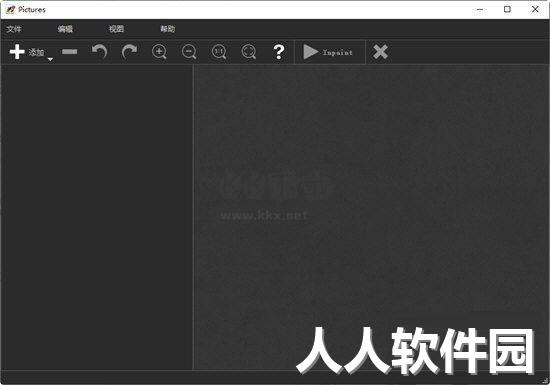Viewport: 550px width, 385px height.
Task: Zoom out with the minus magnifier
Action: (x=189, y=52)
